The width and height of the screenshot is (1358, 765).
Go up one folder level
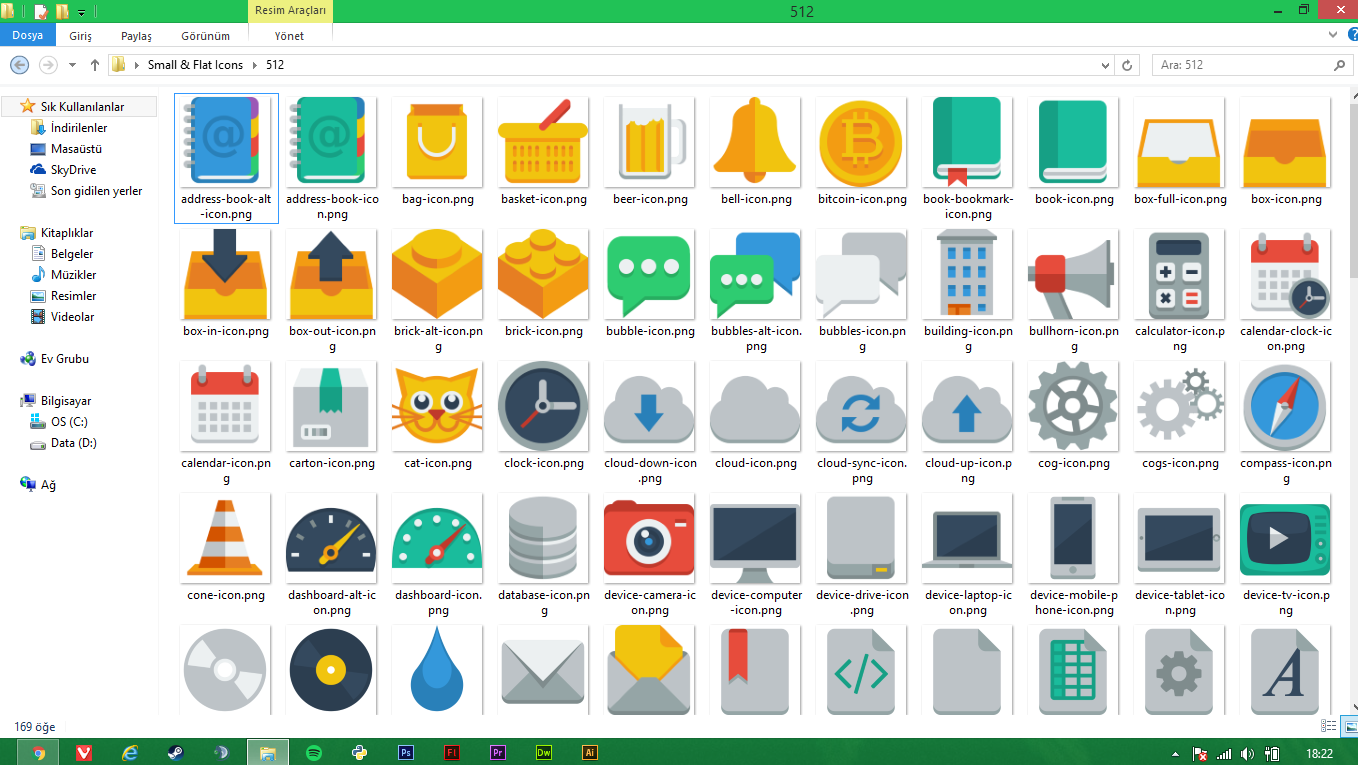pyautogui.click(x=95, y=65)
